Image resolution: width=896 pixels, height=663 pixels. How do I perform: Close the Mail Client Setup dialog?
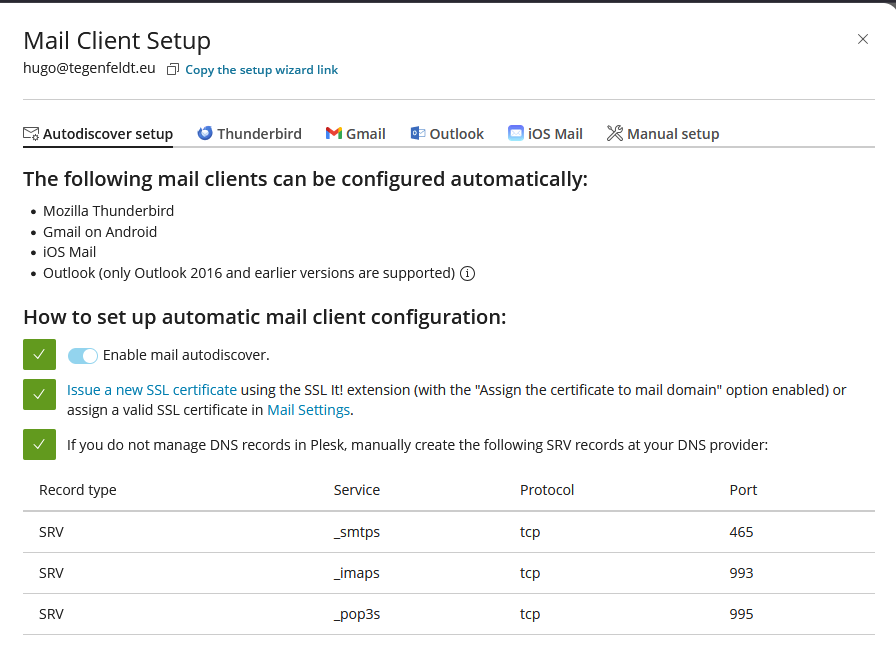[863, 39]
